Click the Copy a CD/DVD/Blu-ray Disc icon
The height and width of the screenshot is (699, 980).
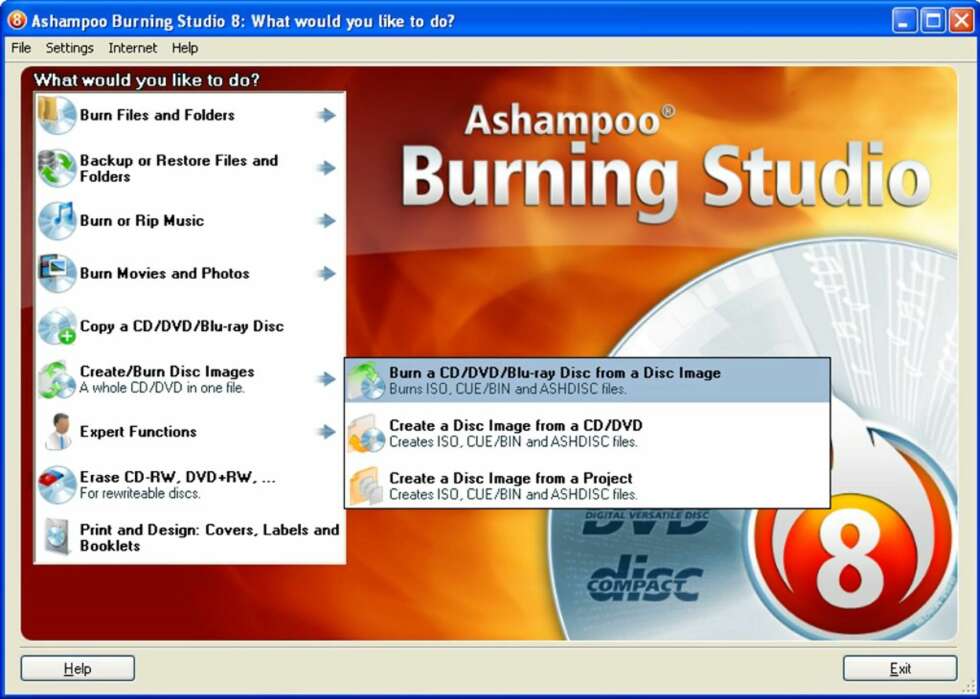tap(56, 326)
